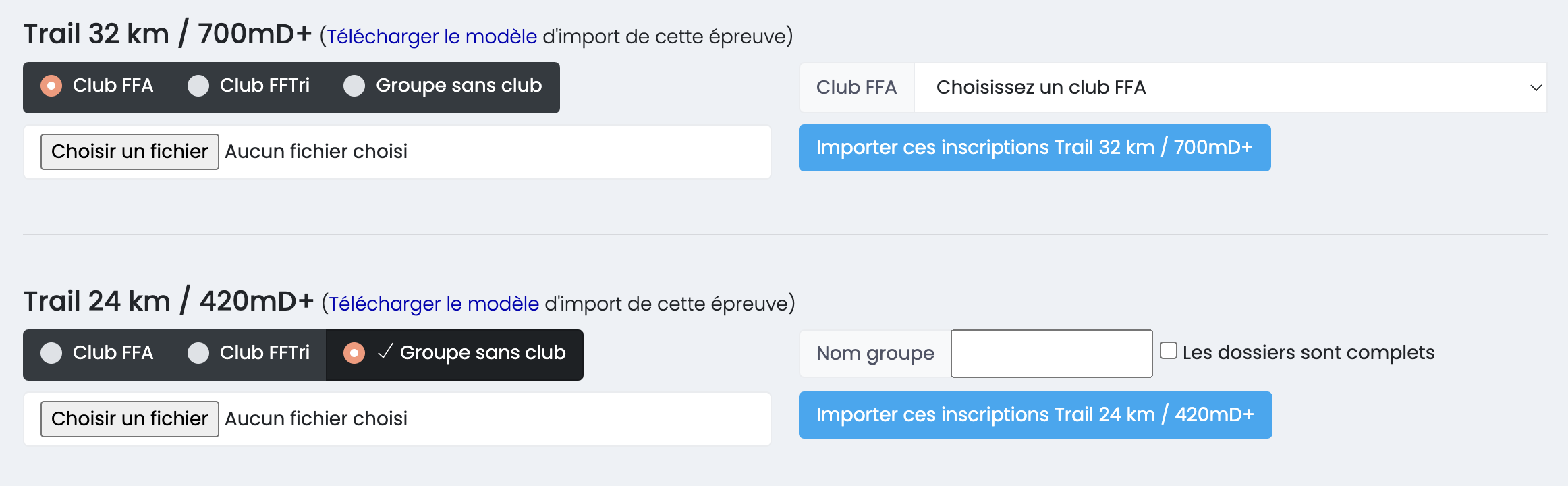Click Choisir un fichier for Trail 32 km
Screen dimensions: 1568x486
pos(130,152)
